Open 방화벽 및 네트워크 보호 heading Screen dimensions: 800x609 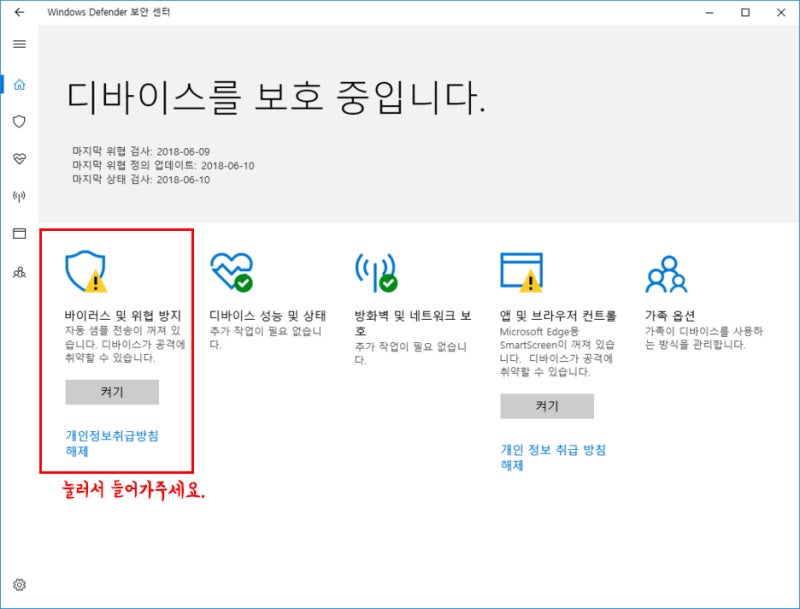point(413,323)
